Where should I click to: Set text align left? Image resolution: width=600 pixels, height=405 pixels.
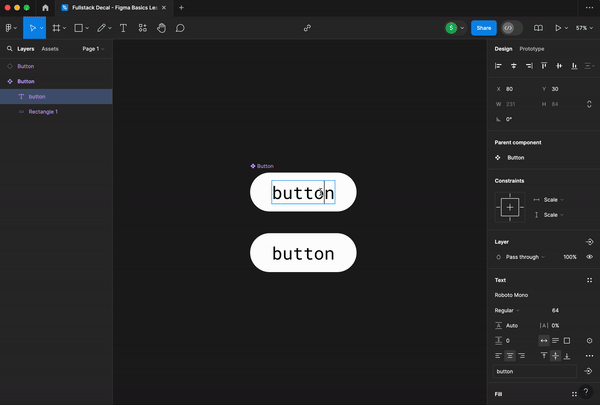tap(498, 356)
